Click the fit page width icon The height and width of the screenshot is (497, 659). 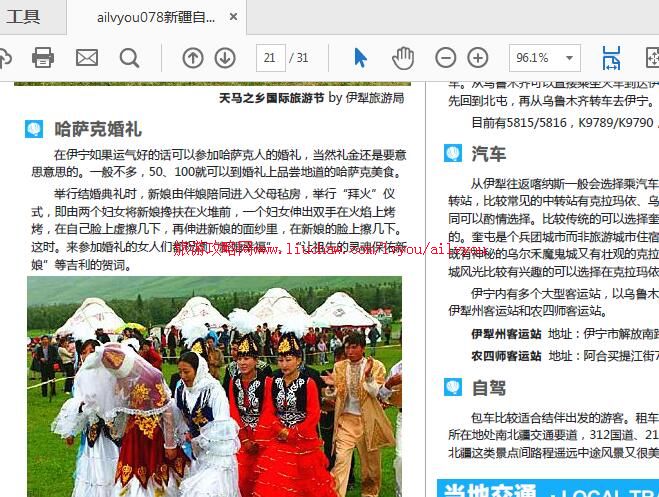[x=611, y=58]
